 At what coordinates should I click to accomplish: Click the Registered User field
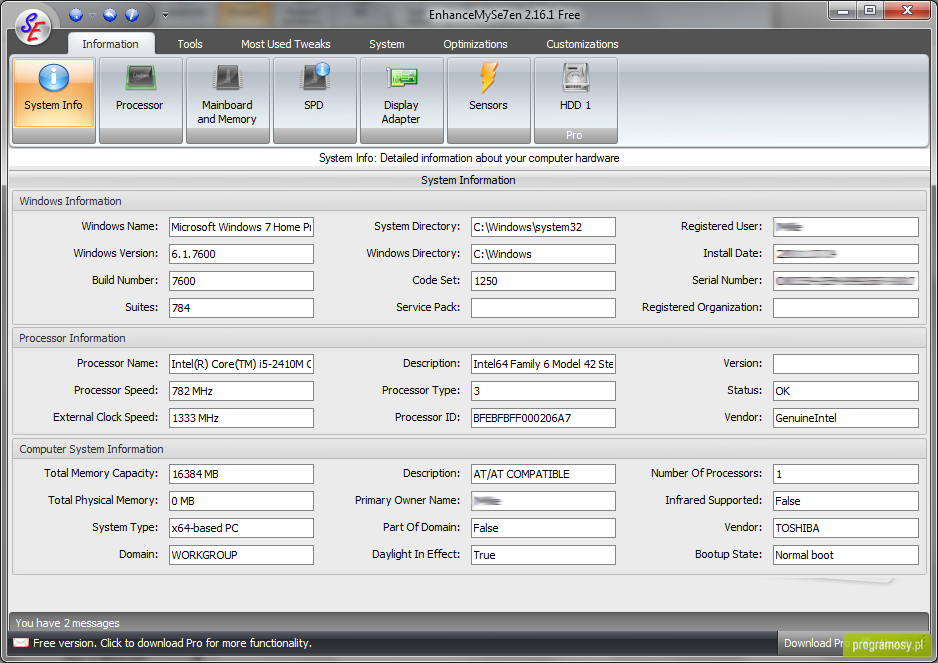click(x=846, y=227)
